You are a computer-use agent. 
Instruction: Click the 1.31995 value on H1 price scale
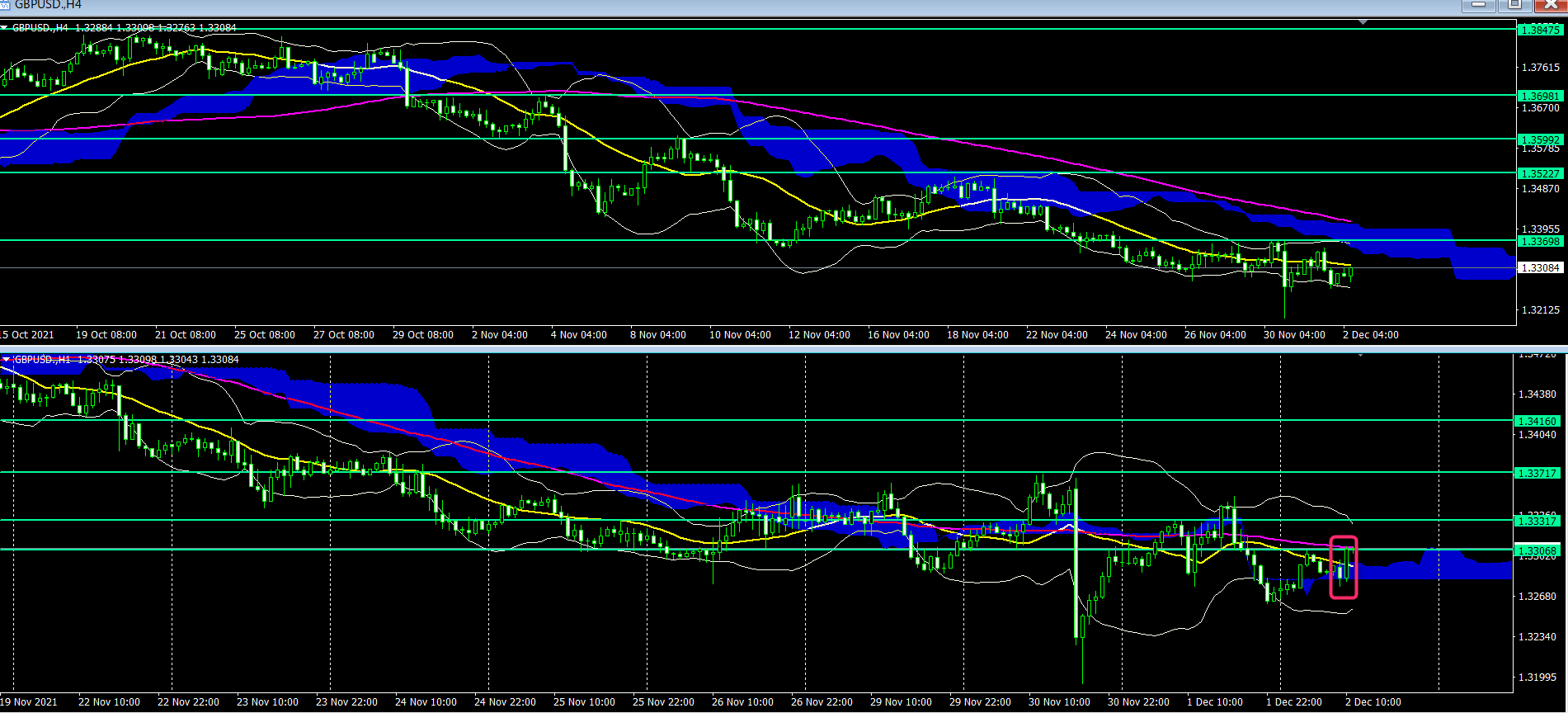point(1537,678)
